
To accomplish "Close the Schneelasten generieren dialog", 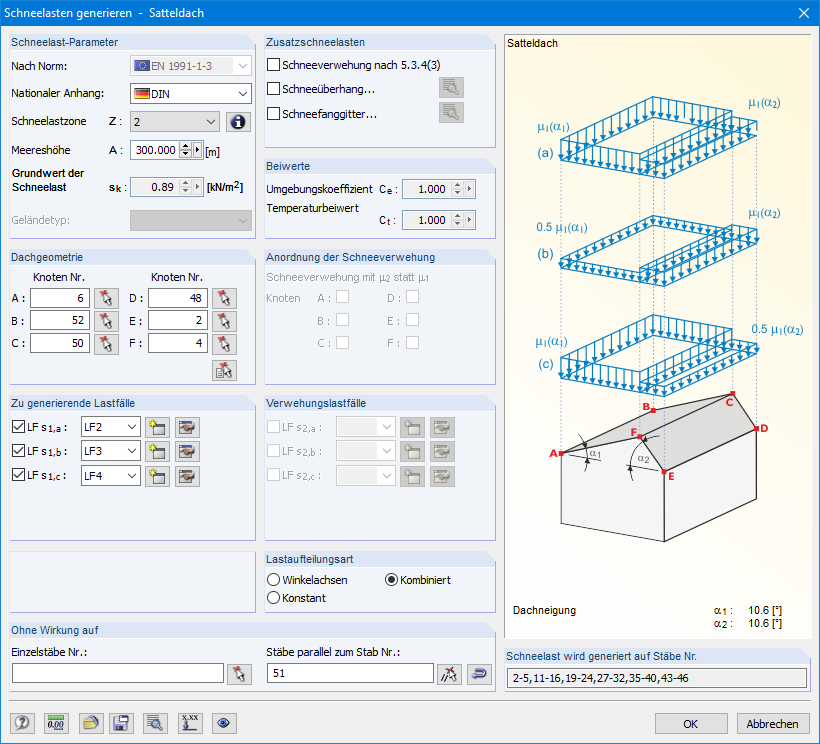I will click(x=804, y=13).
